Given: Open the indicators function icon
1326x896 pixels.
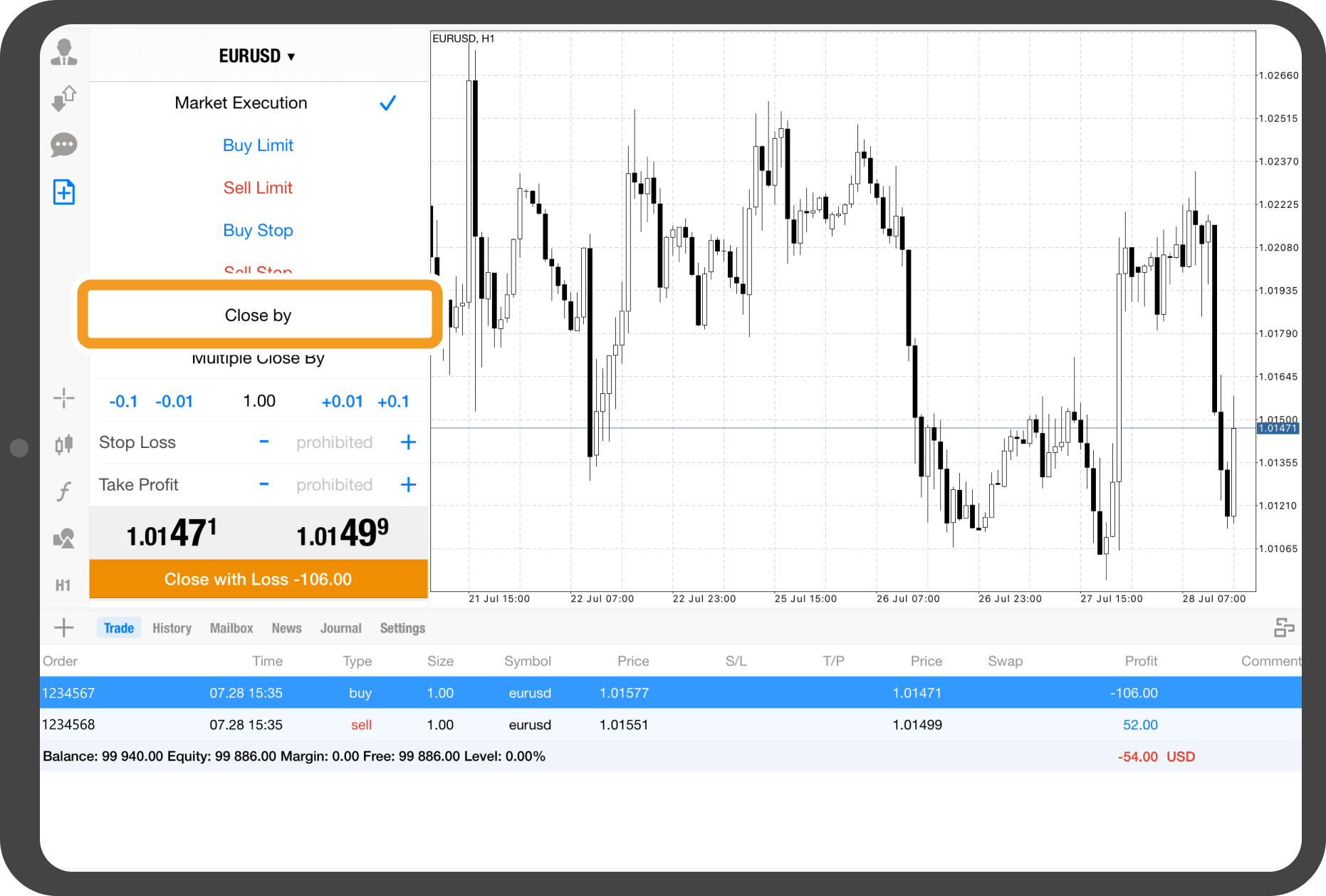Looking at the screenshot, I should click(x=64, y=491).
